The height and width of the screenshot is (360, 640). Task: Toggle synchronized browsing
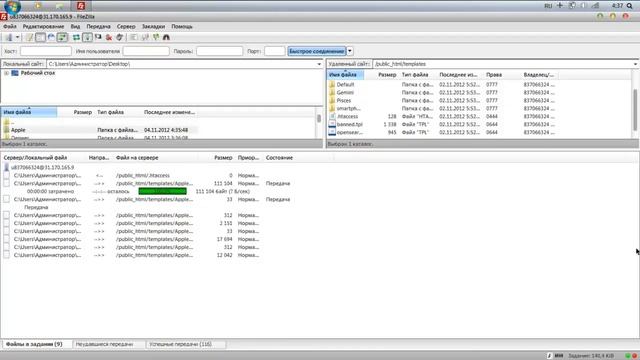156,37
